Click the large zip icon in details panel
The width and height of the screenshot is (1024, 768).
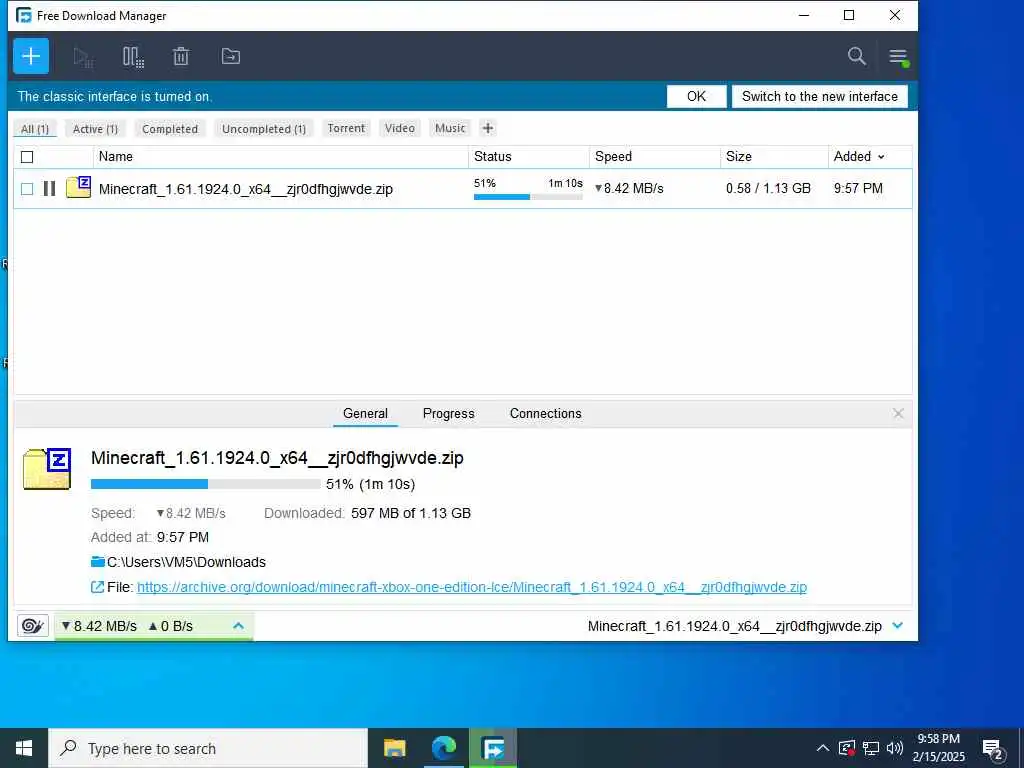pos(47,468)
